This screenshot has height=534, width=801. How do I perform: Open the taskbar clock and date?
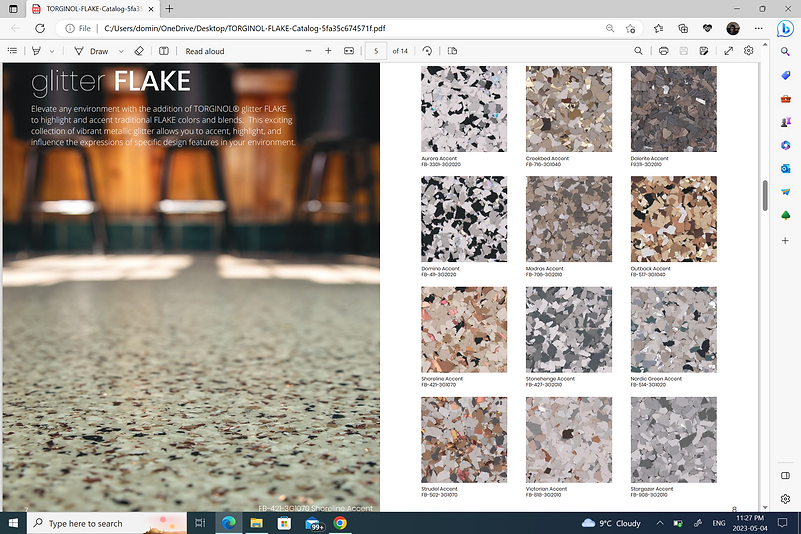pos(750,523)
